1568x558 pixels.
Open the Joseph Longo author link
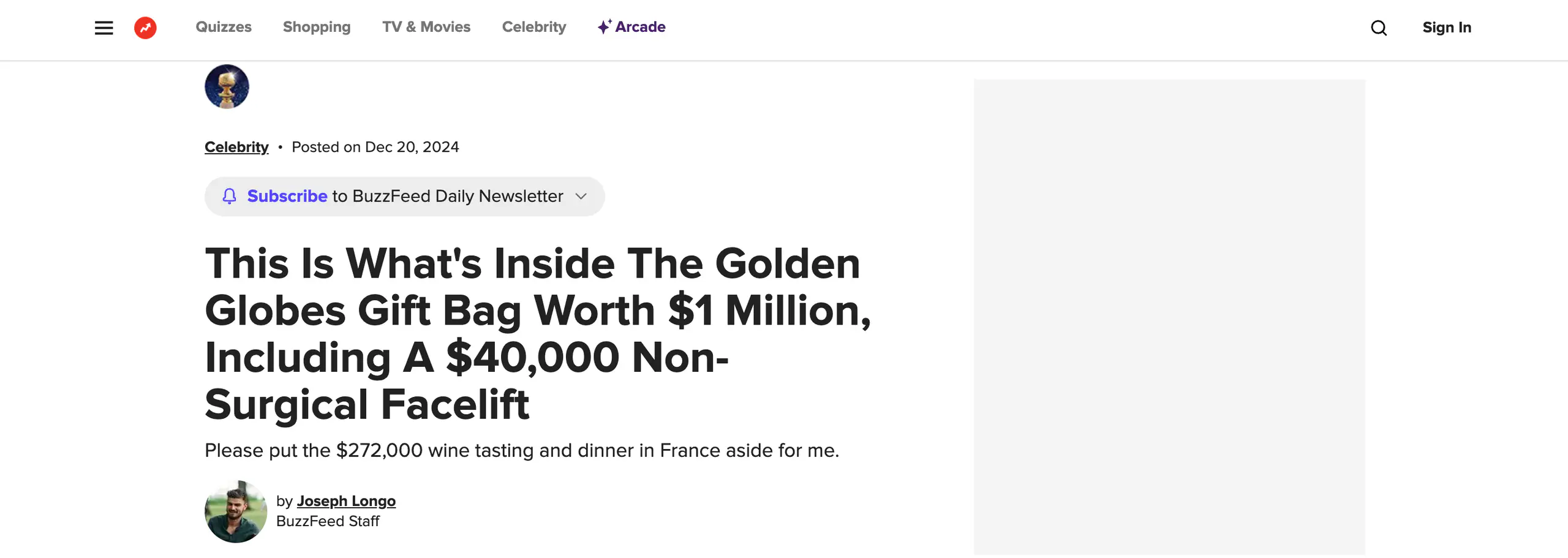tap(346, 501)
